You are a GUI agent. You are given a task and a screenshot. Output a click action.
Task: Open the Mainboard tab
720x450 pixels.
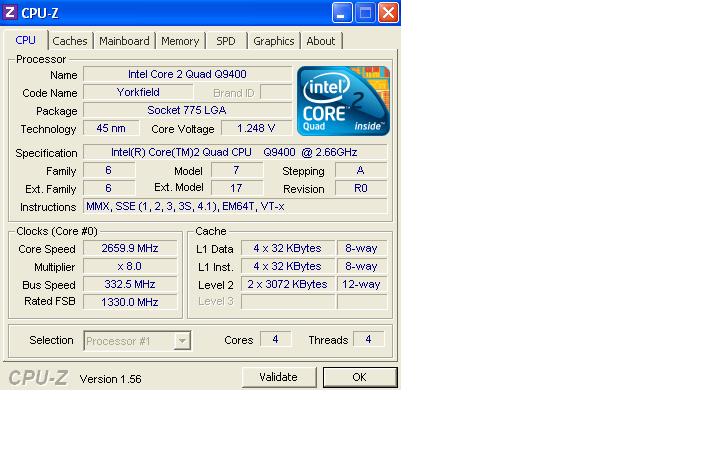124,41
